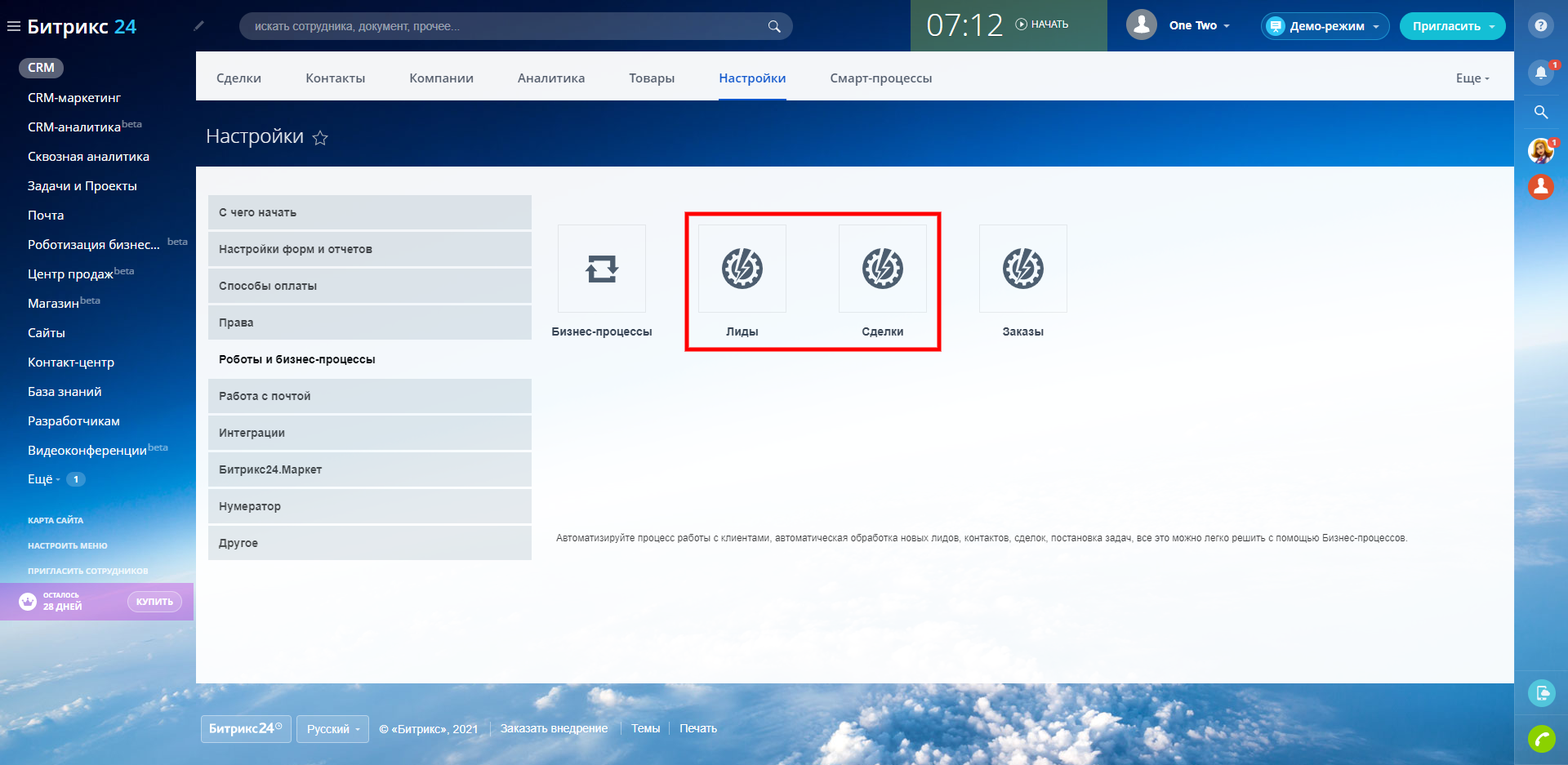Select С чего начать settings section
Image resolution: width=1568 pixels, height=765 pixels.
[370, 212]
